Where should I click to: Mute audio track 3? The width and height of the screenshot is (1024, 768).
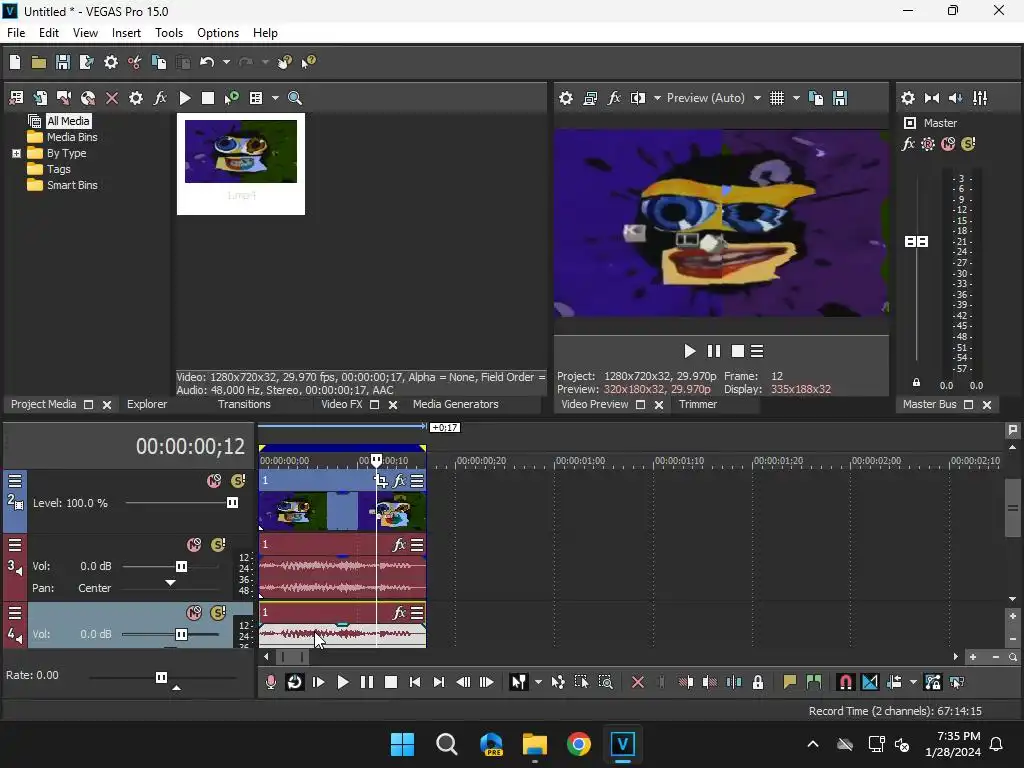[194, 545]
